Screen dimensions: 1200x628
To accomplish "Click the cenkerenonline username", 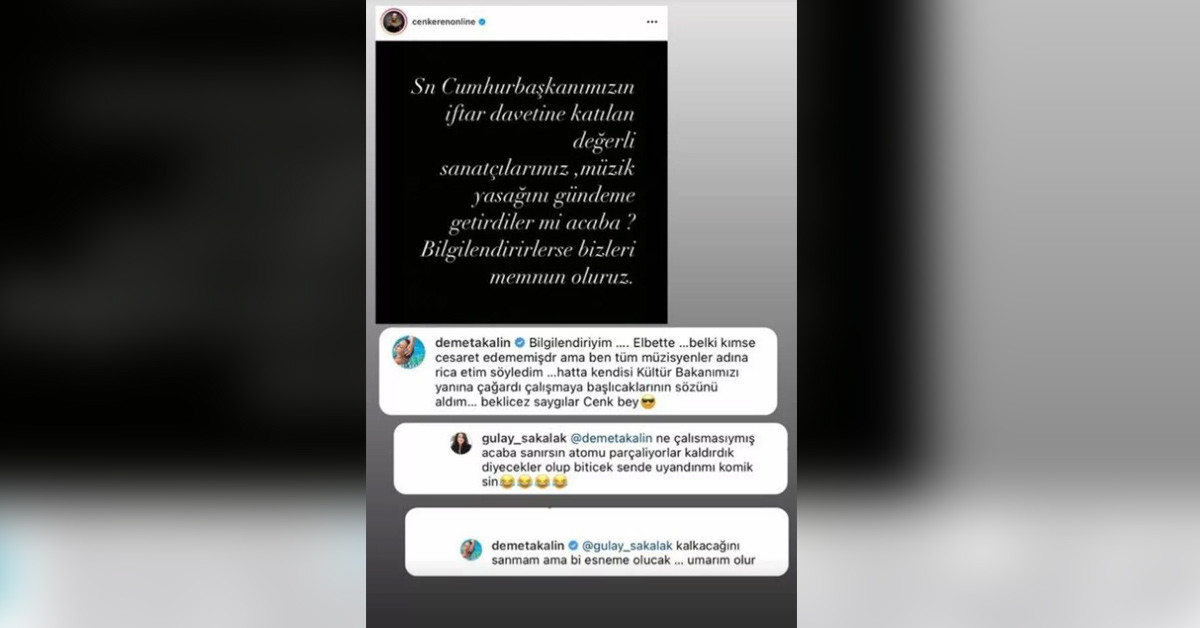I will click(444, 21).
